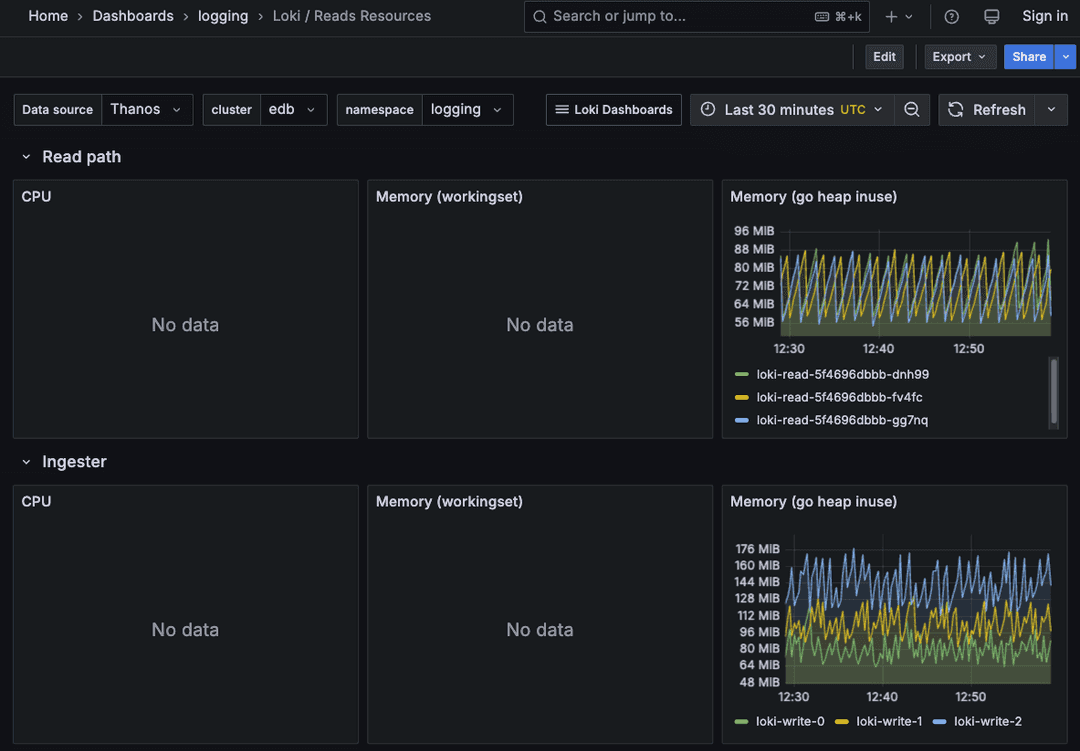This screenshot has height=751, width=1080.
Task: Open the Dashboards breadcrumb menu item
Action: 133,16
